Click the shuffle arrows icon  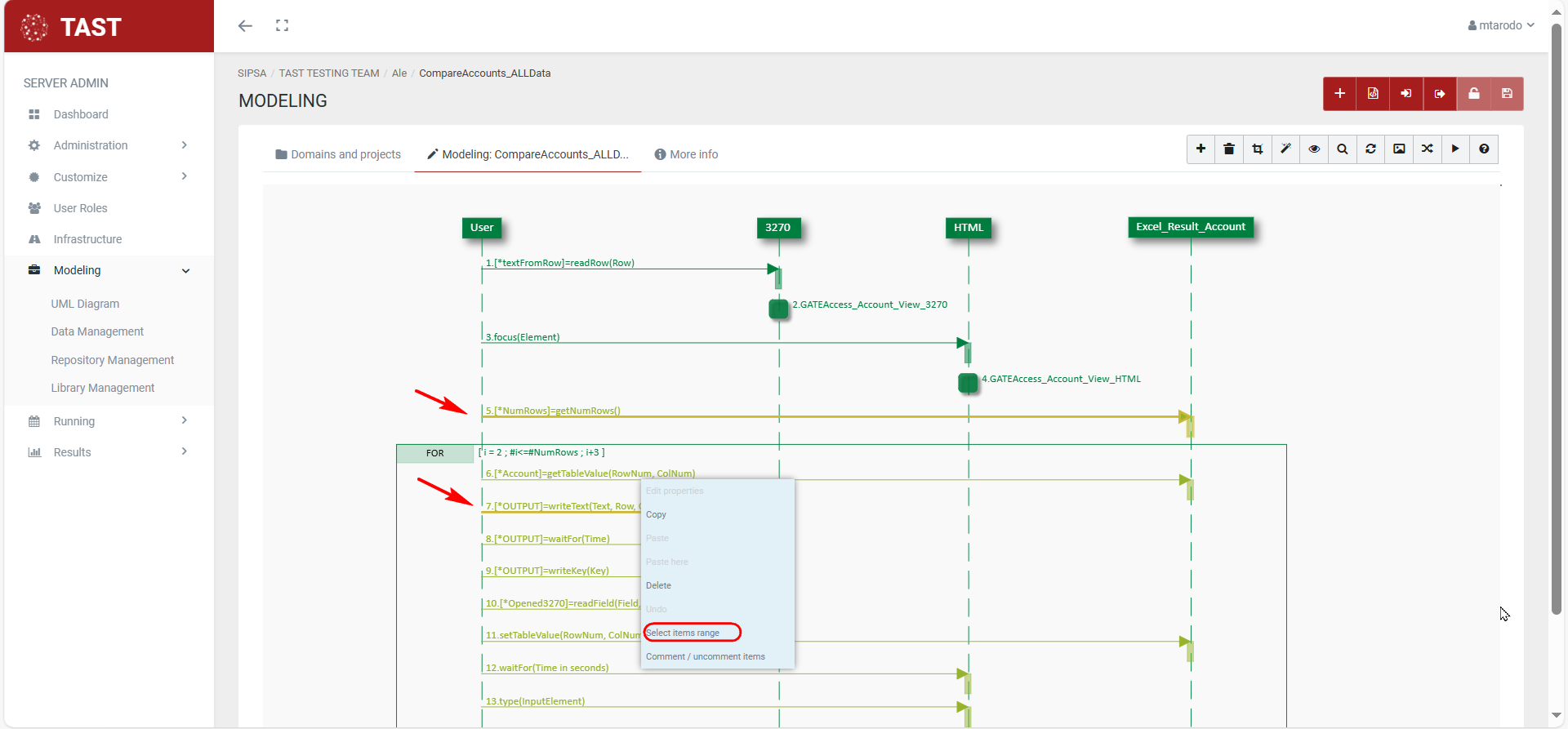click(1427, 149)
